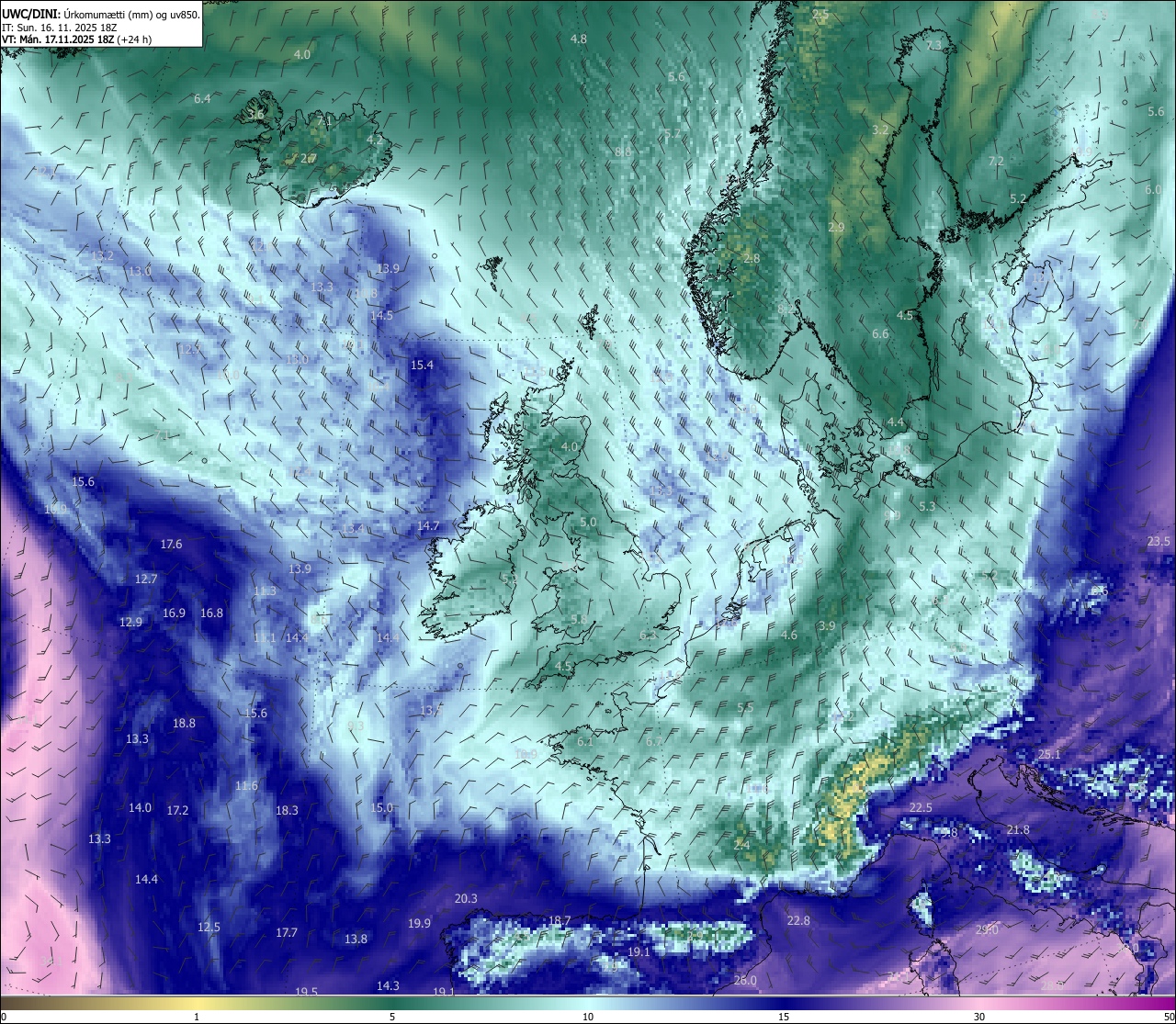The width and height of the screenshot is (1176, 1024).
Task: Click the 15.0 value in the Bay of Biscay
Action: (381, 807)
